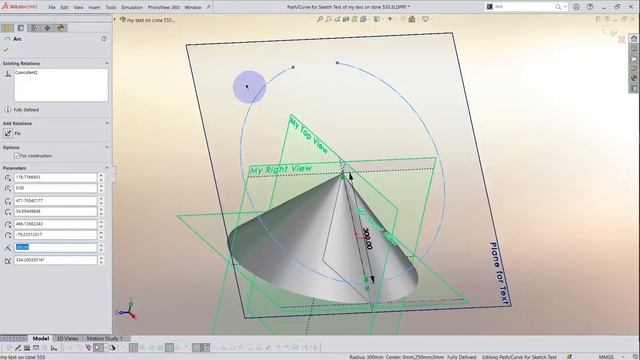640x360 pixels.
Task: Open the DimXpertManager tab
Action: pos(47,28)
